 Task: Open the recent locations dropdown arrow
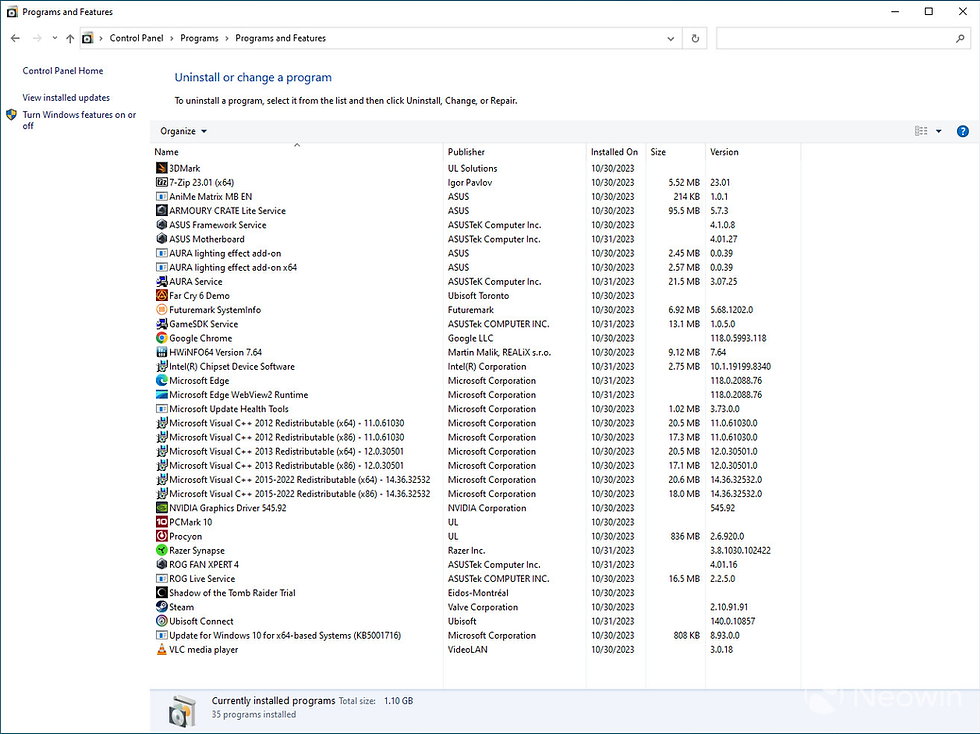click(x=54, y=39)
